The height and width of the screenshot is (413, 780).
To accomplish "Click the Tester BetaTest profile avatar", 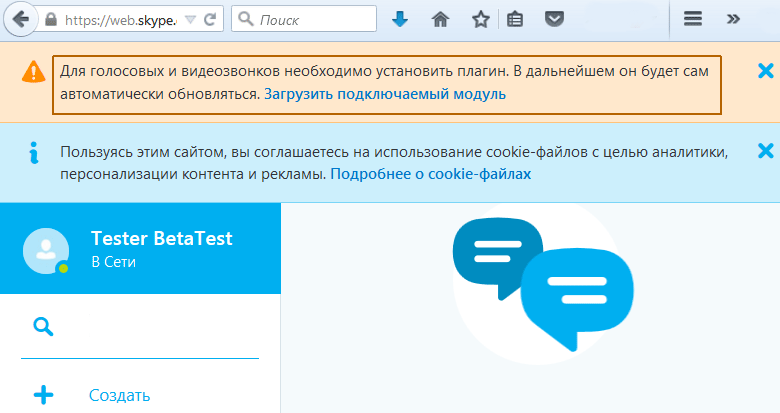I will click(x=45, y=250).
